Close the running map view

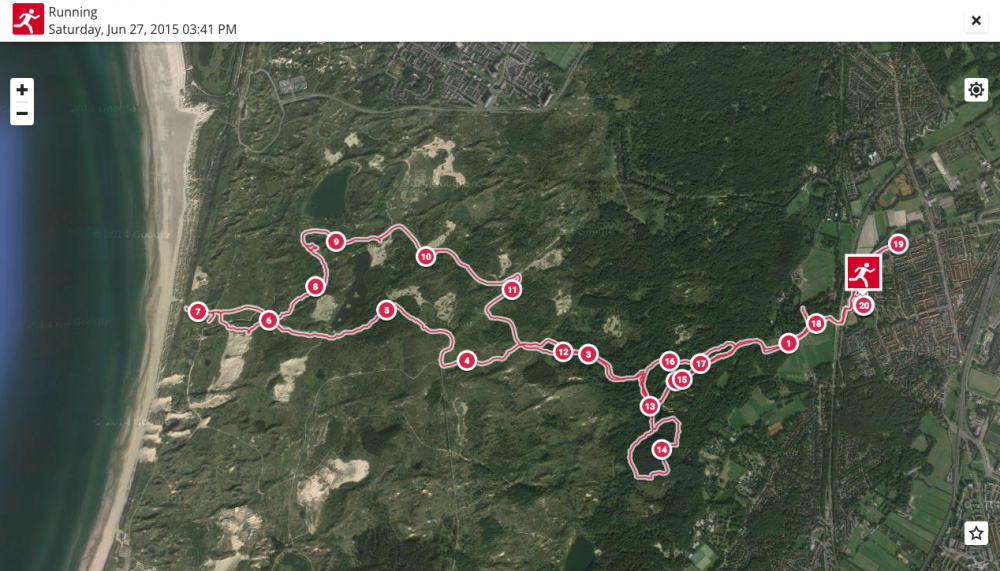976,20
